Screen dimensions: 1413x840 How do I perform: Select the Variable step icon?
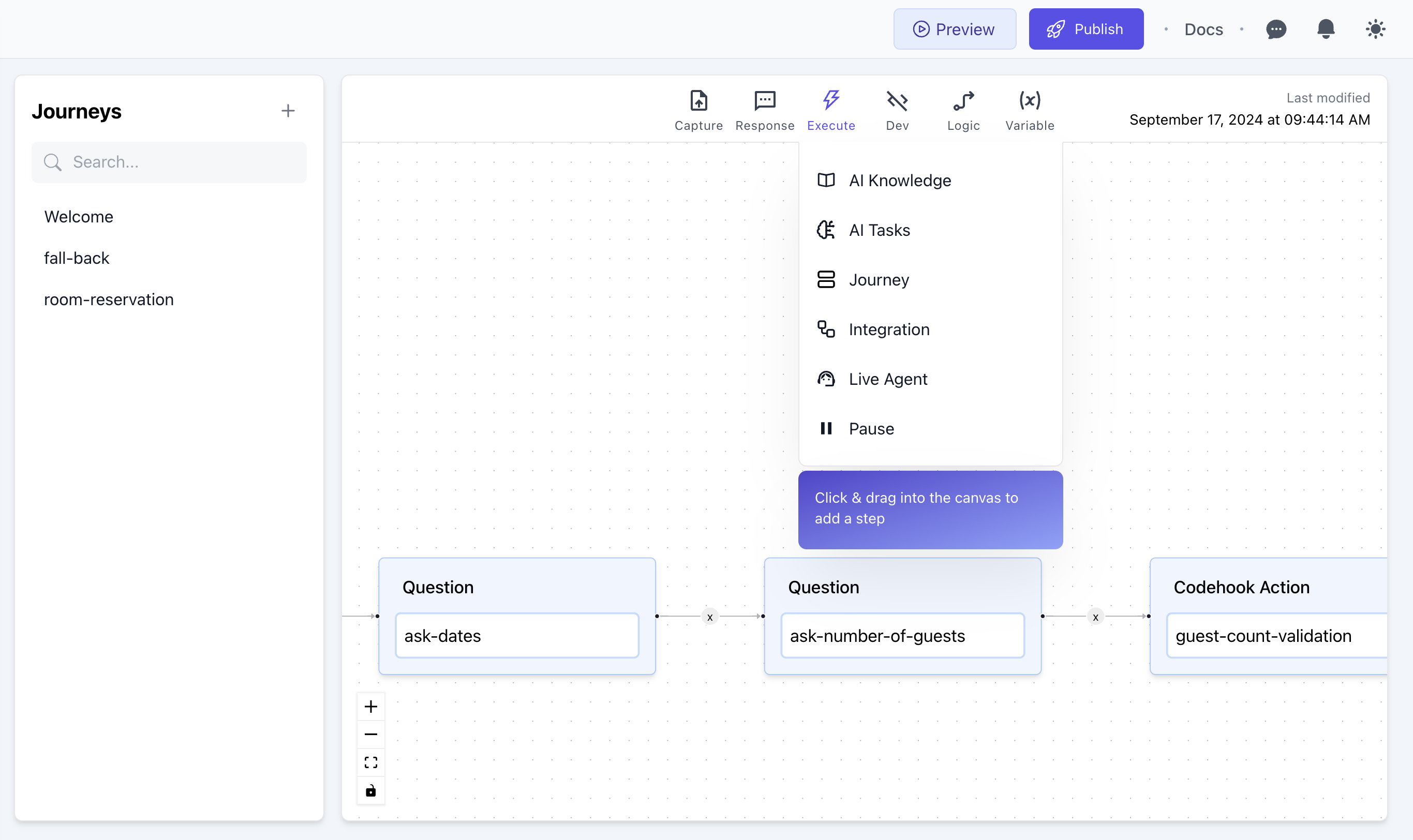click(1029, 109)
